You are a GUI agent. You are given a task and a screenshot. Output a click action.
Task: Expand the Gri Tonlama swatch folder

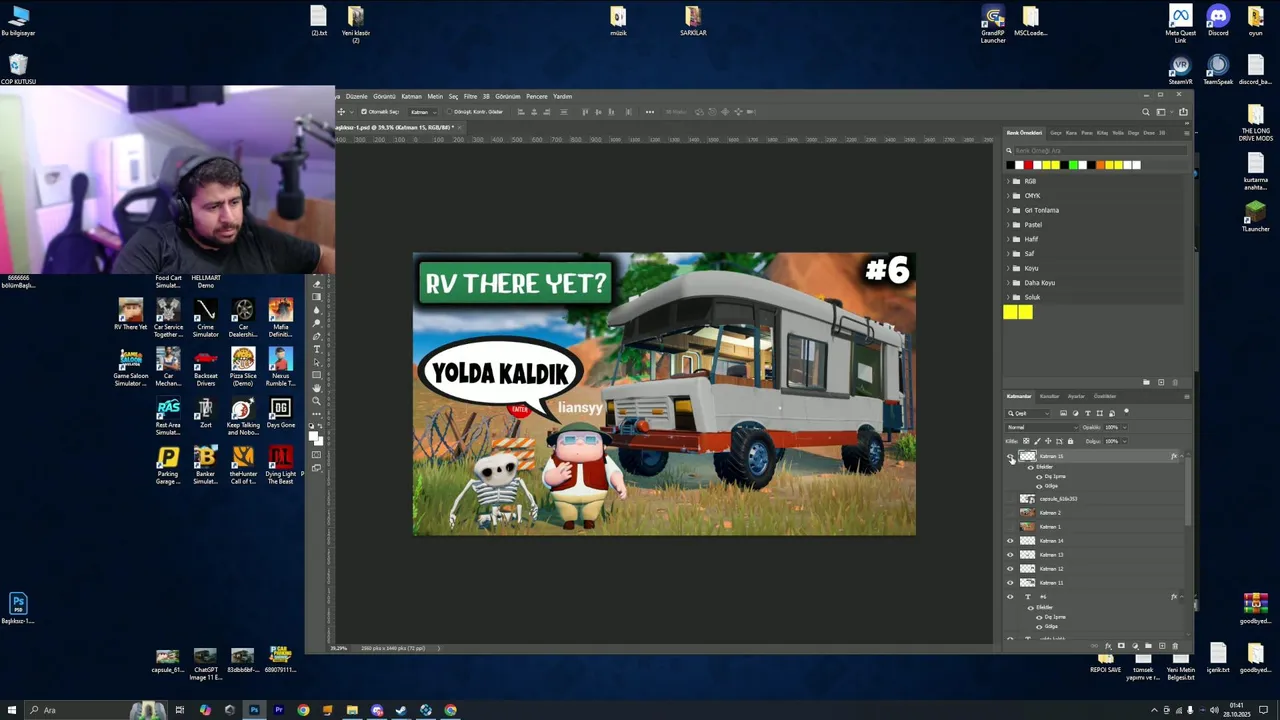(x=1007, y=211)
